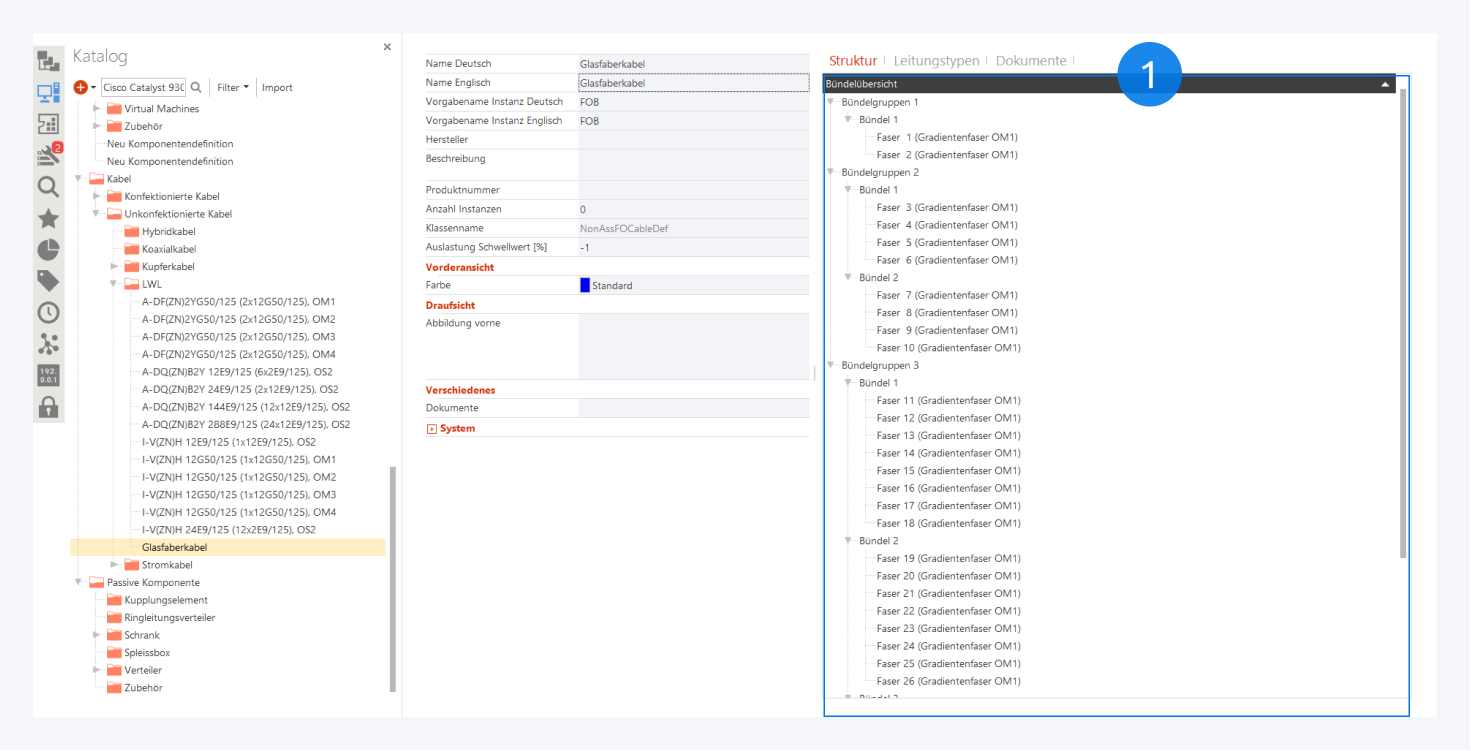Switch to the Dokumente tab
The height and width of the screenshot is (751, 1471).
coord(1031,61)
